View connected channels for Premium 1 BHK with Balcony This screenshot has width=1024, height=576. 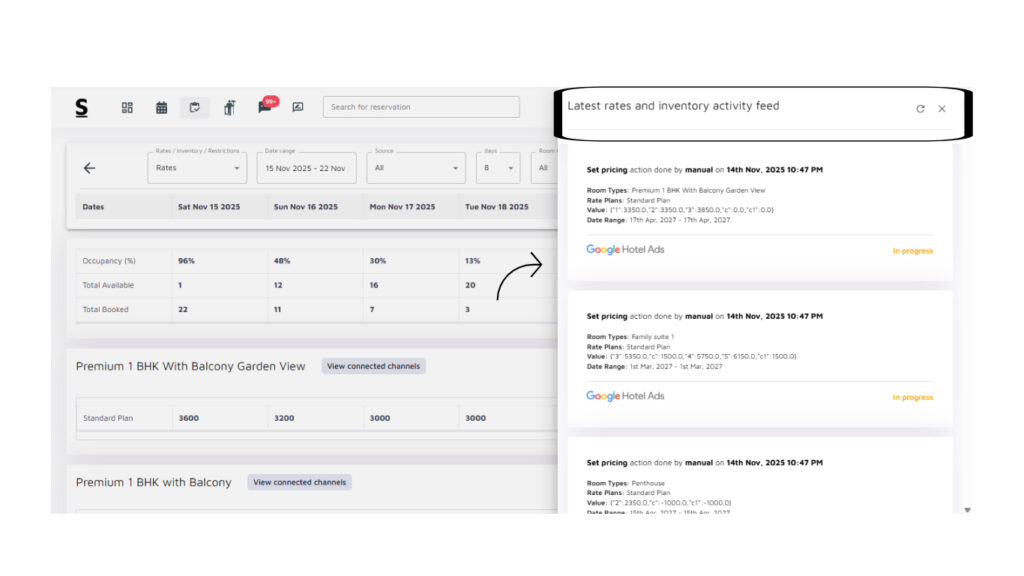click(299, 482)
